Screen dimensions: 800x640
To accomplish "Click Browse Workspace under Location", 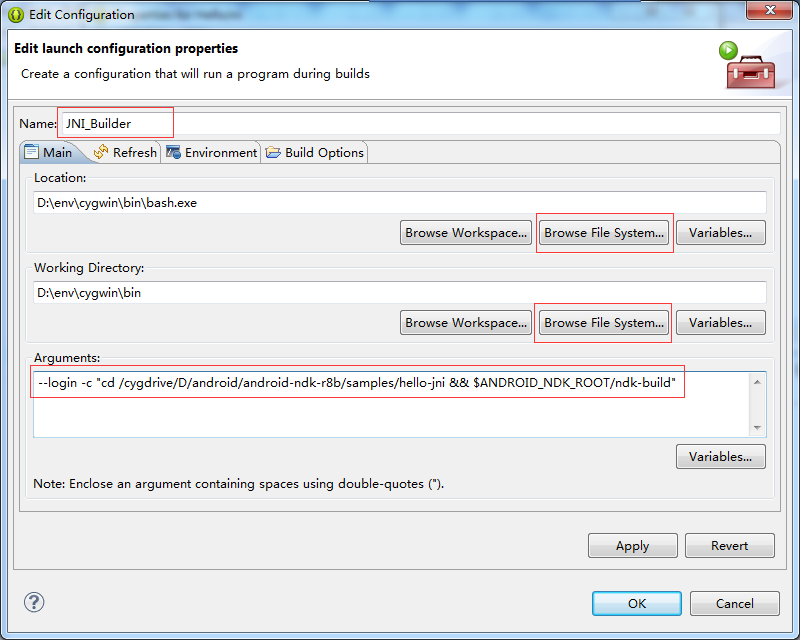I will tap(466, 233).
